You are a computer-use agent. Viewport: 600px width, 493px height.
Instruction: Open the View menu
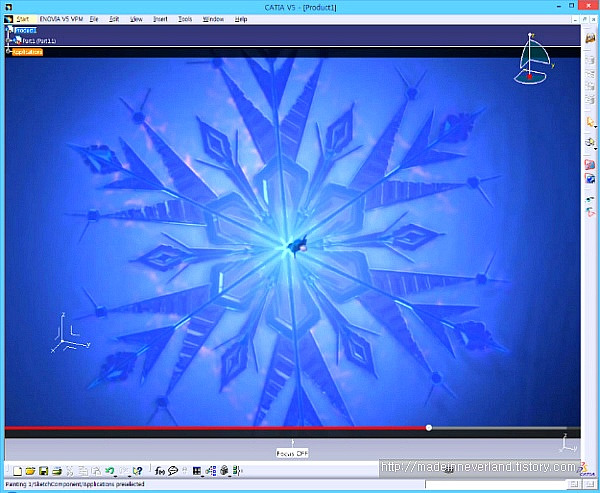136,19
